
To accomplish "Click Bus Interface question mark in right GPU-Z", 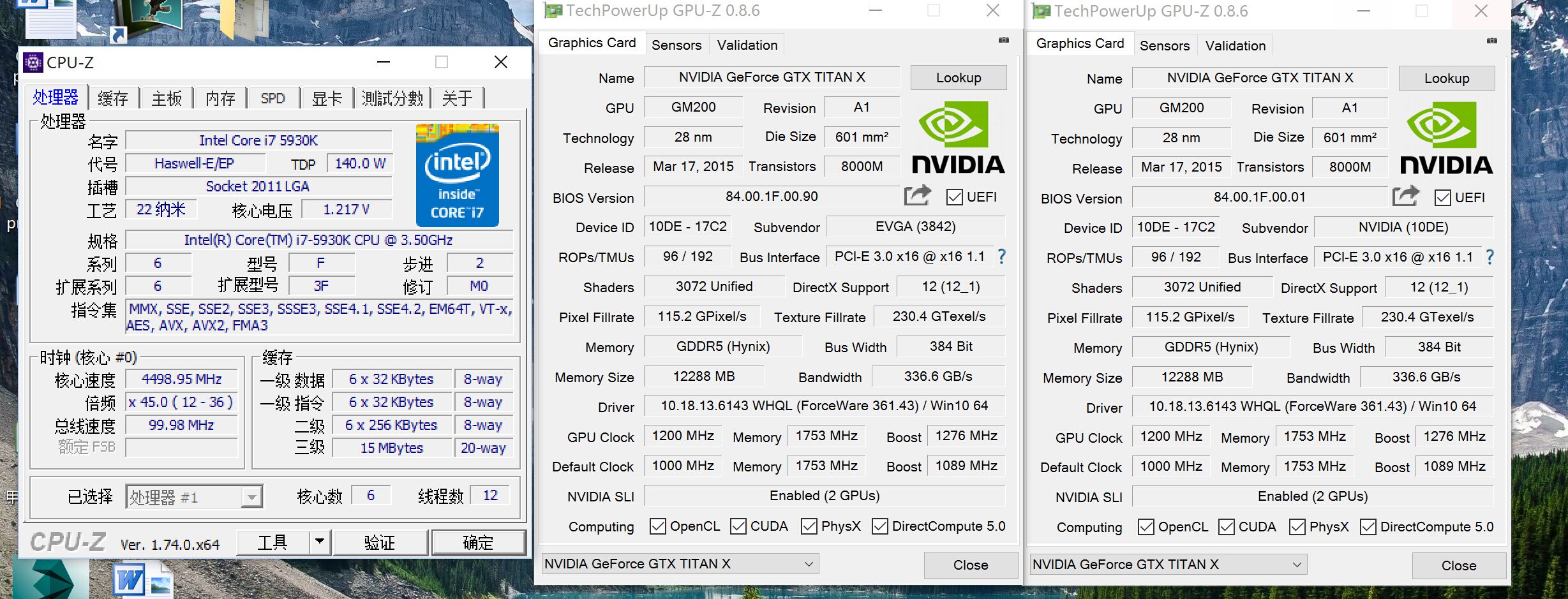I will click(1490, 257).
